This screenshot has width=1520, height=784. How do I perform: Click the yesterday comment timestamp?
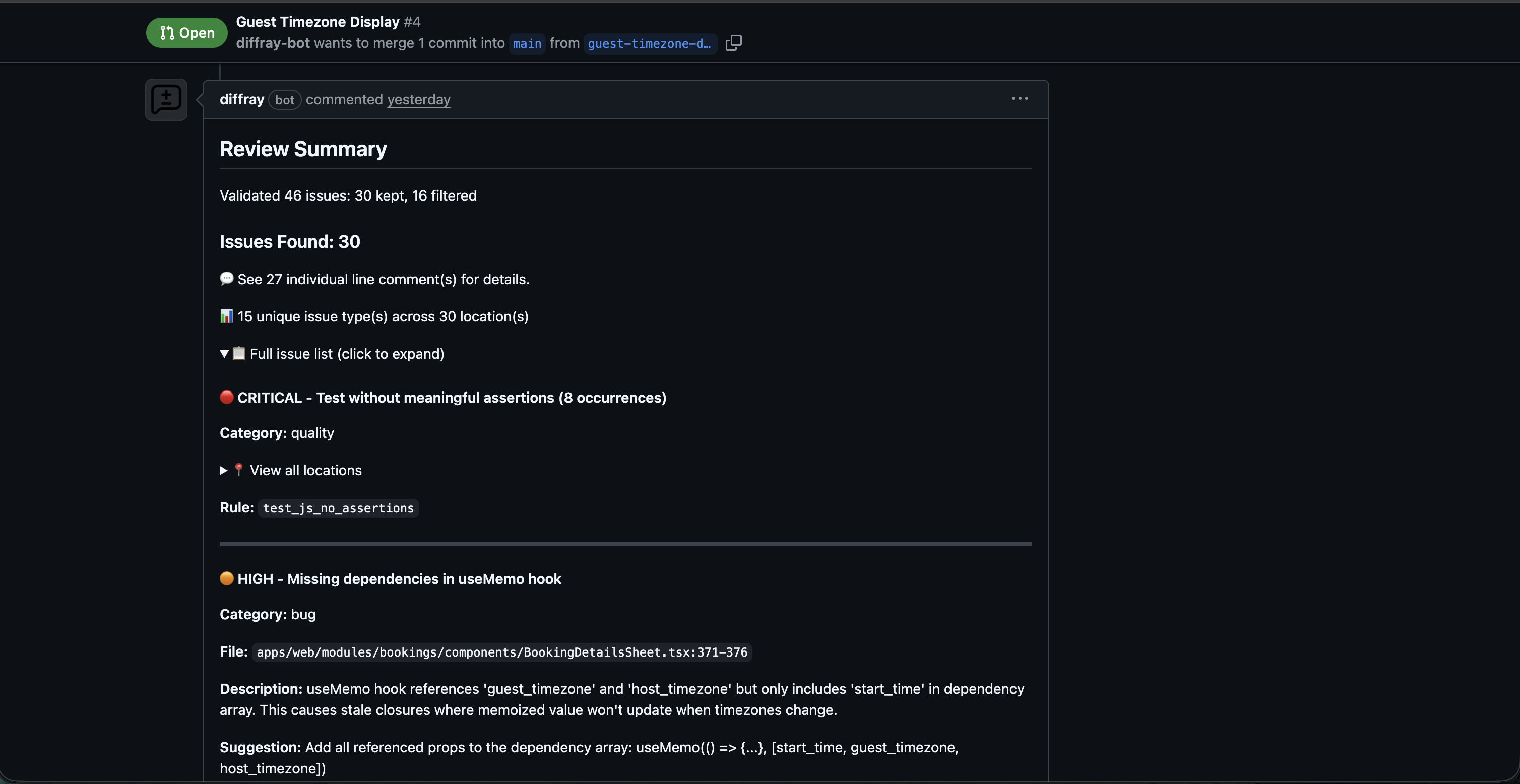418,100
